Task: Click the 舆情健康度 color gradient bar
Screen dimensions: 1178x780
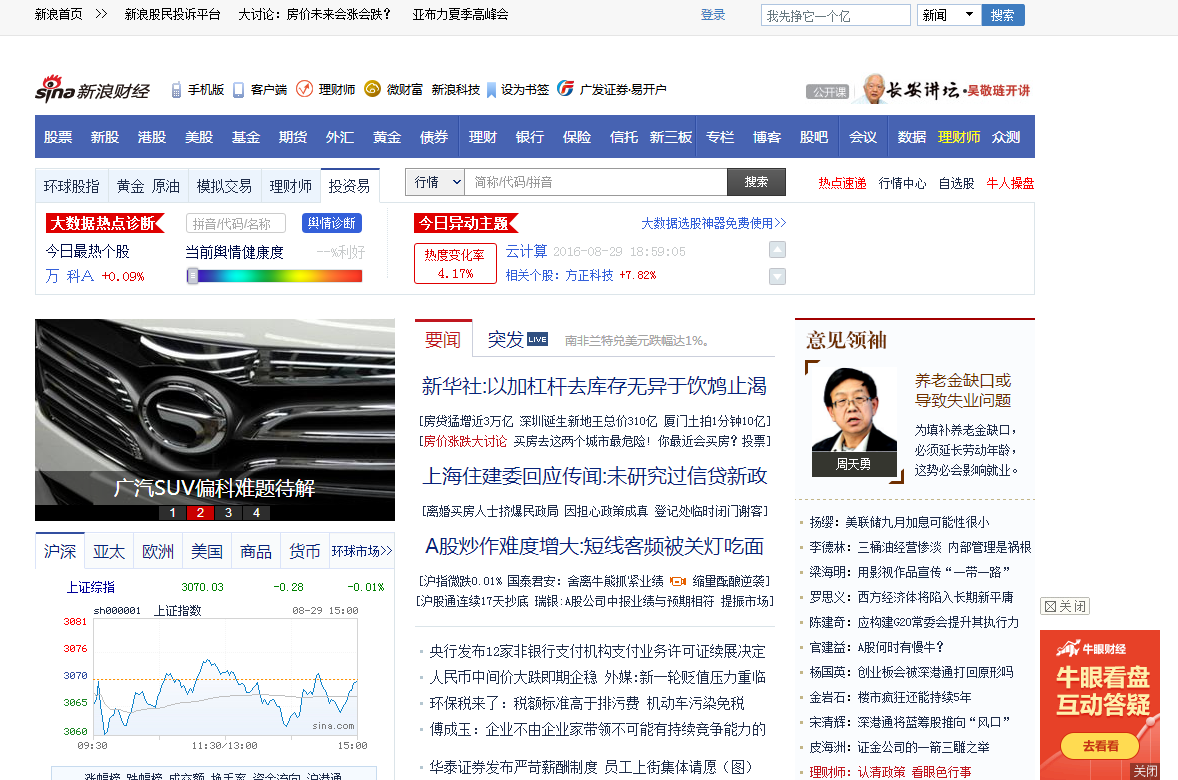Action: pos(275,276)
